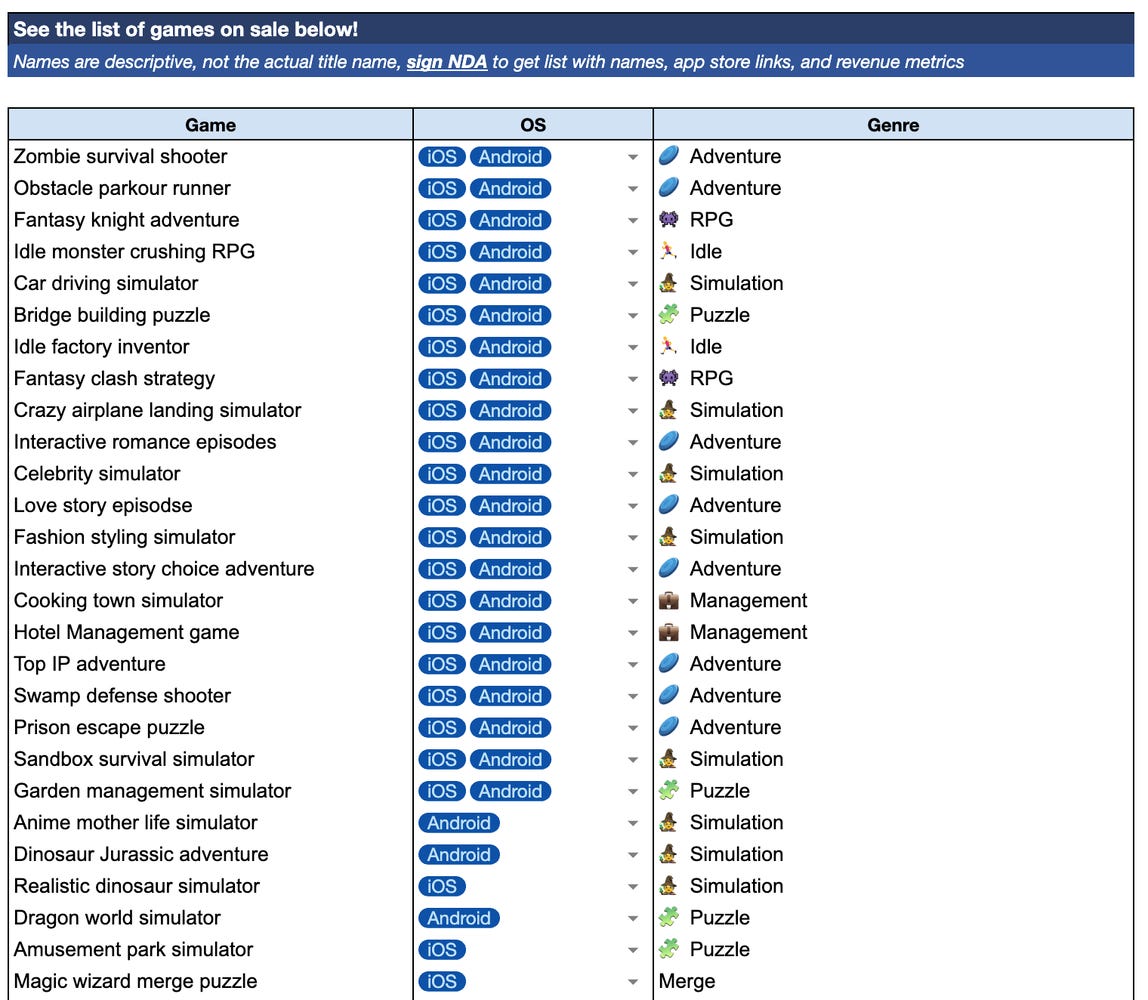Click Adventure icon for Love story episodse
The height and width of the screenshot is (1000, 1148).
(668, 505)
